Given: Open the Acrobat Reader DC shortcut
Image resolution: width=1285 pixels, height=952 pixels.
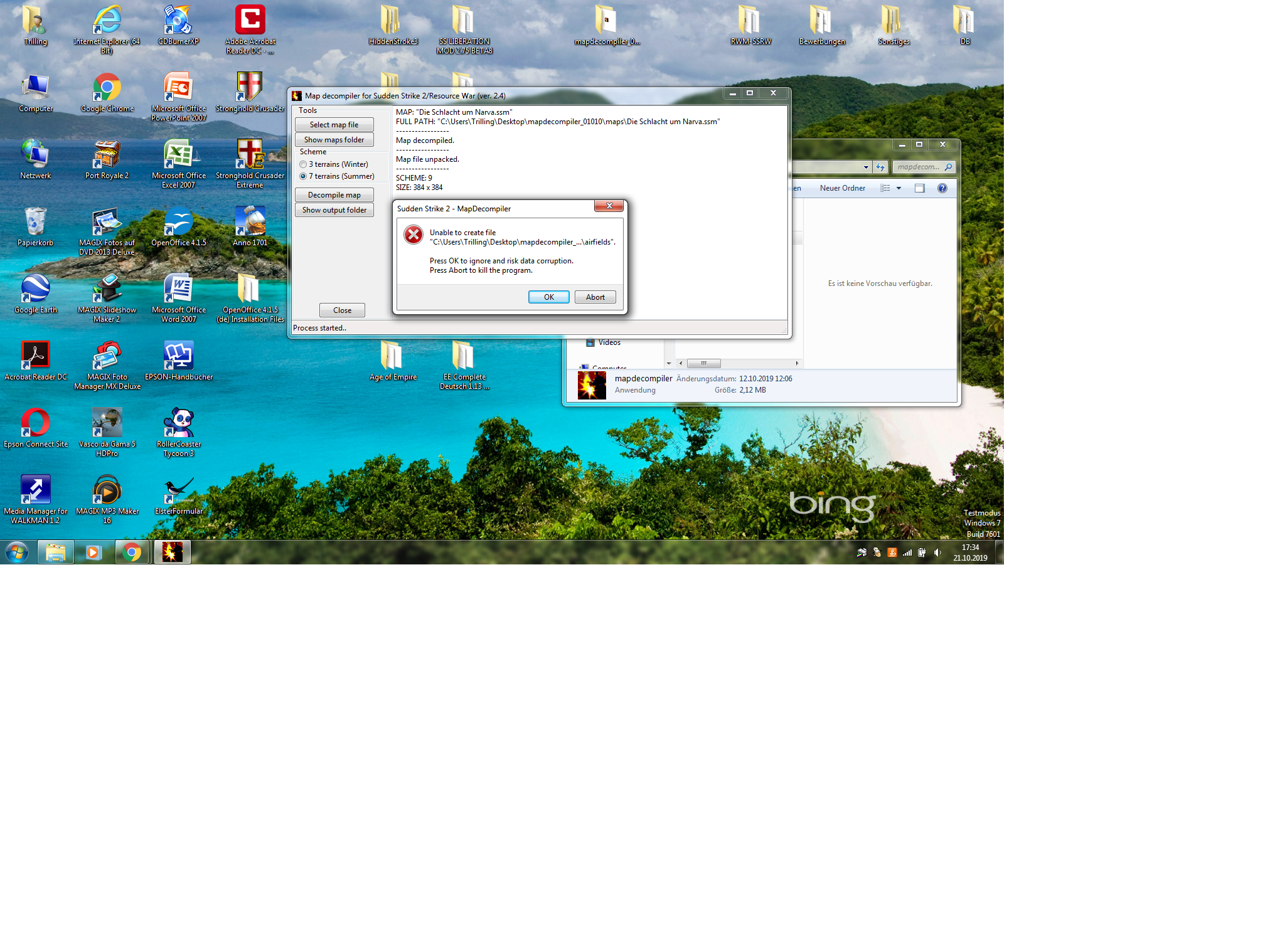Looking at the screenshot, I should tap(35, 361).
